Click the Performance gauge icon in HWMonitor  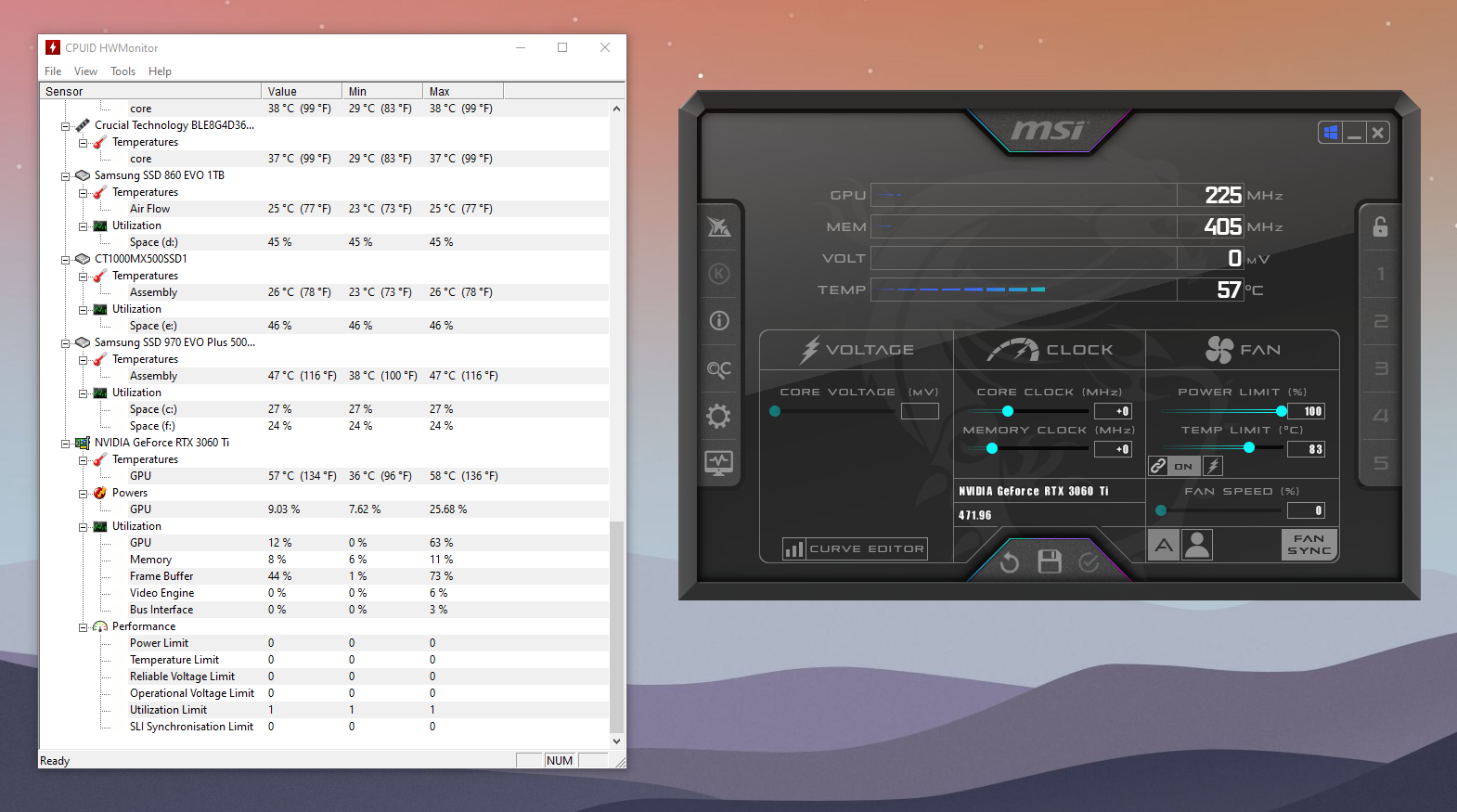point(100,626)
